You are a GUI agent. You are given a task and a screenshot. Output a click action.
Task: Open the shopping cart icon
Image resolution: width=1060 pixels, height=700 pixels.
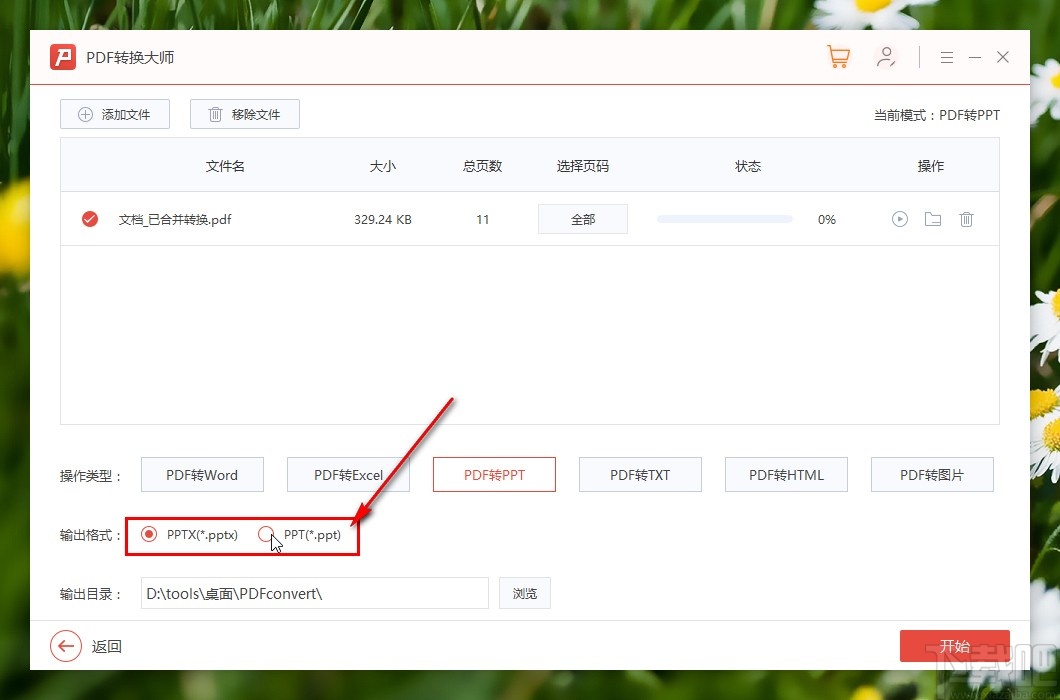click(838, 57)
